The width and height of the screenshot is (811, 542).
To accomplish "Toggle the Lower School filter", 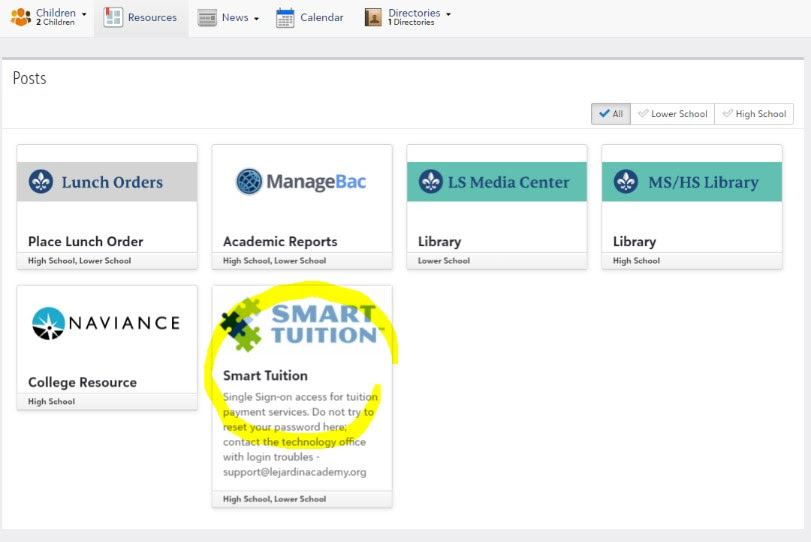I will [x=672, y=114].
